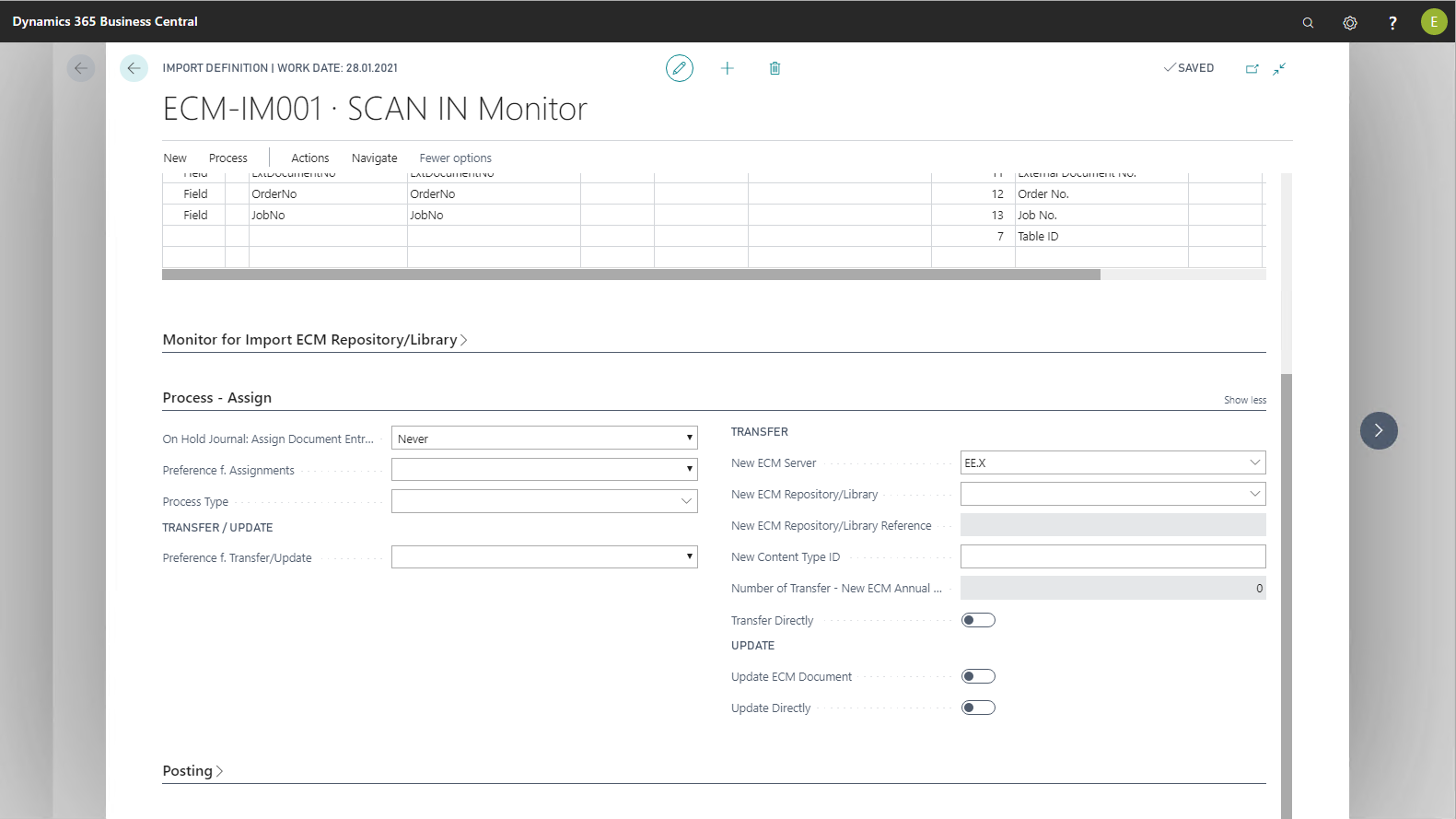Click the plus icon to create new record

click(x=727, y=68)
